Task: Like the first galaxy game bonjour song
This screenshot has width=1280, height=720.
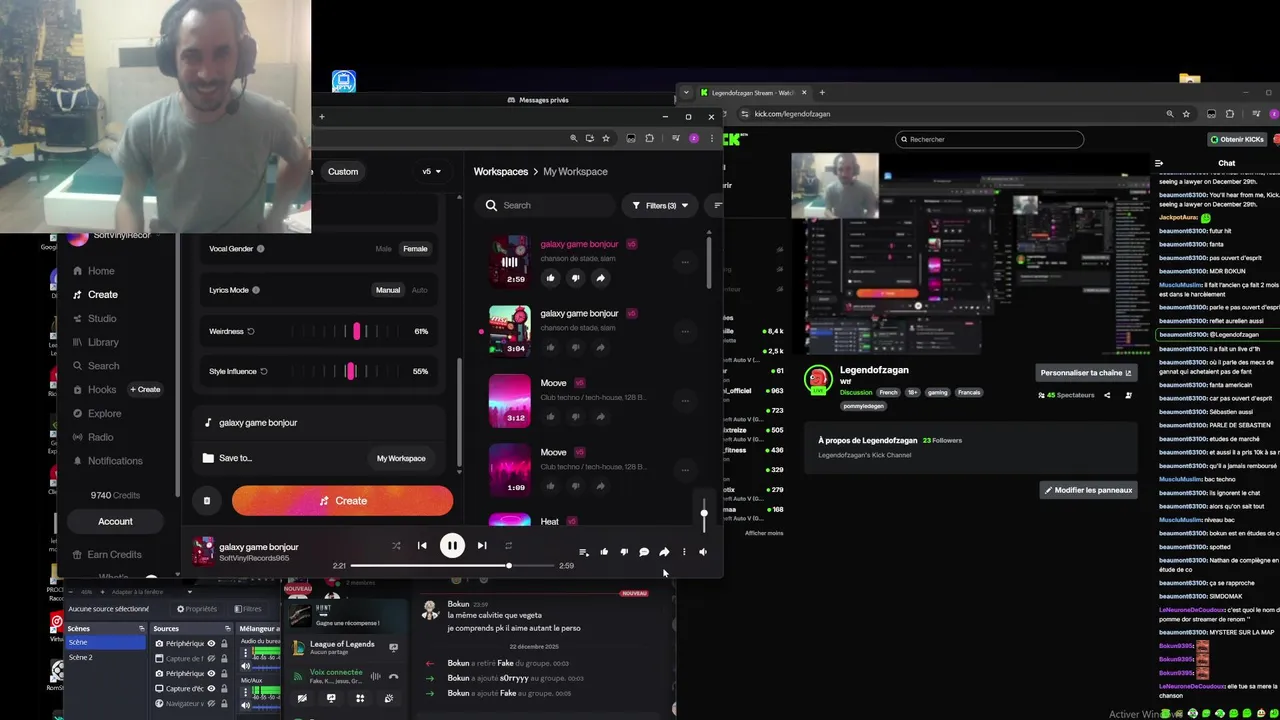Action: (x=551, y=278)
